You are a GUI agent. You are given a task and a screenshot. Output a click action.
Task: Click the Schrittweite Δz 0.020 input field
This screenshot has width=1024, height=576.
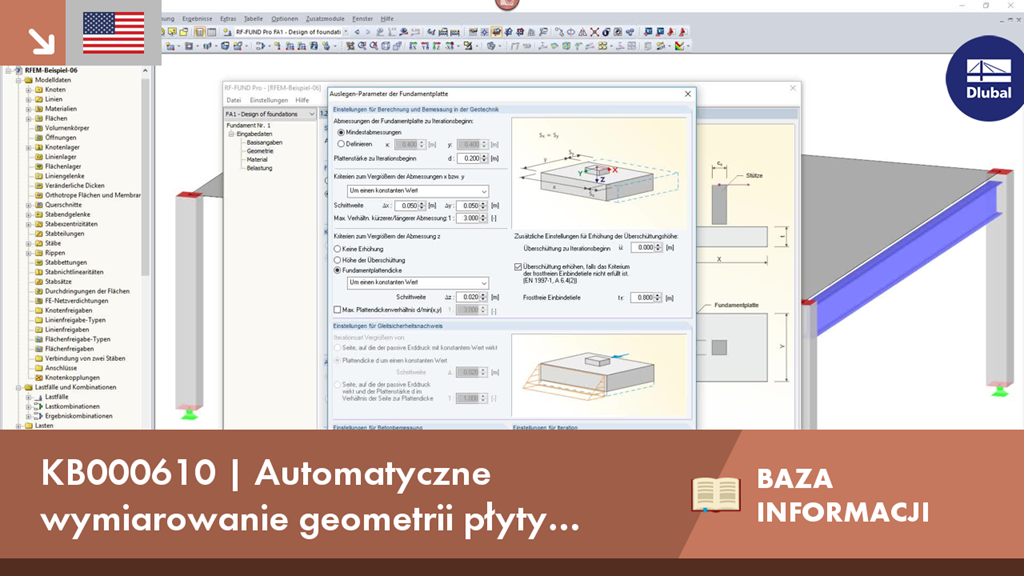468,297
